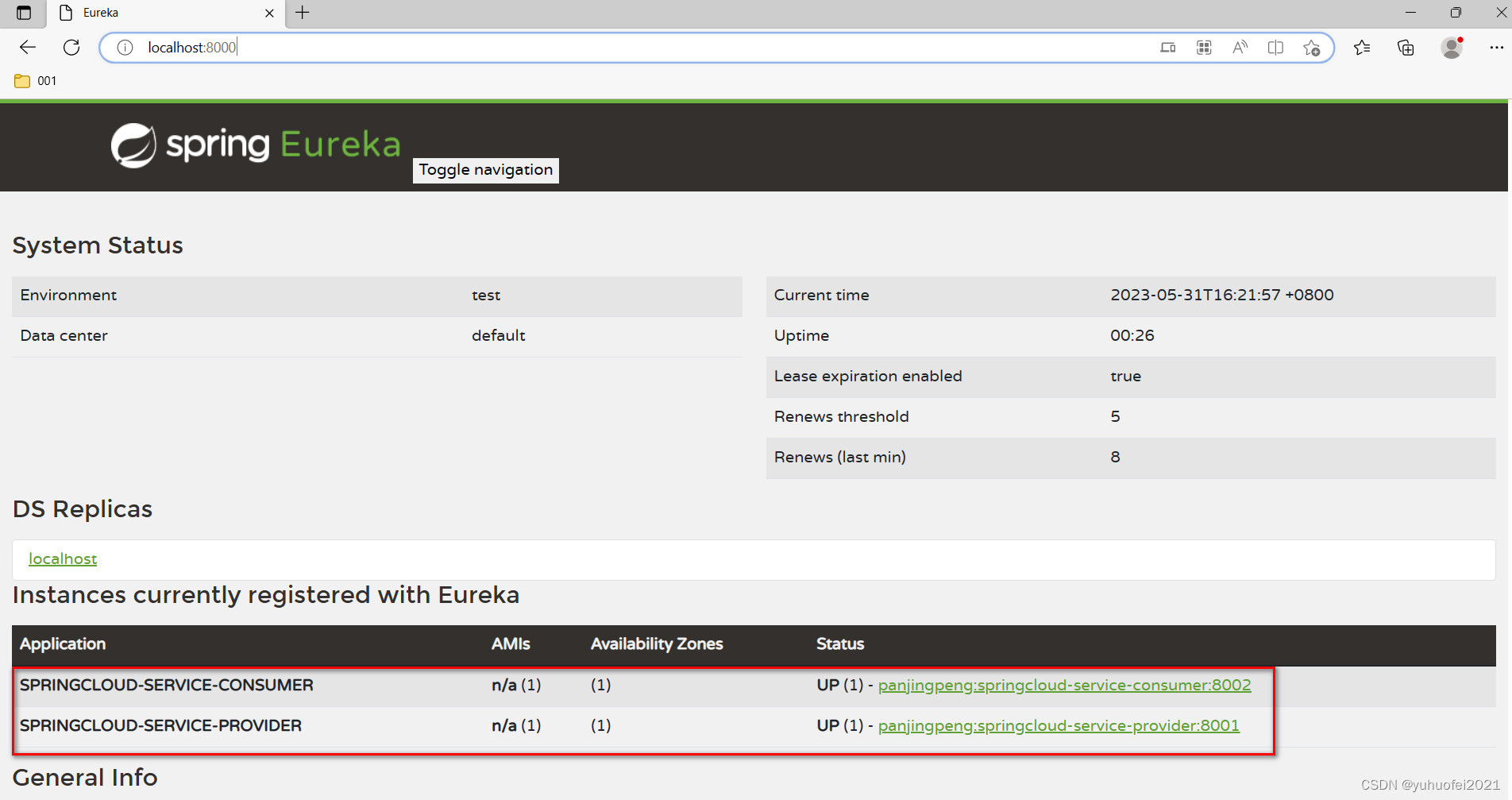This screenshot has height=800, width=1512.
Task: Open the springcloud-service-consumer:8002 instance link
Action: [1064, 685]
